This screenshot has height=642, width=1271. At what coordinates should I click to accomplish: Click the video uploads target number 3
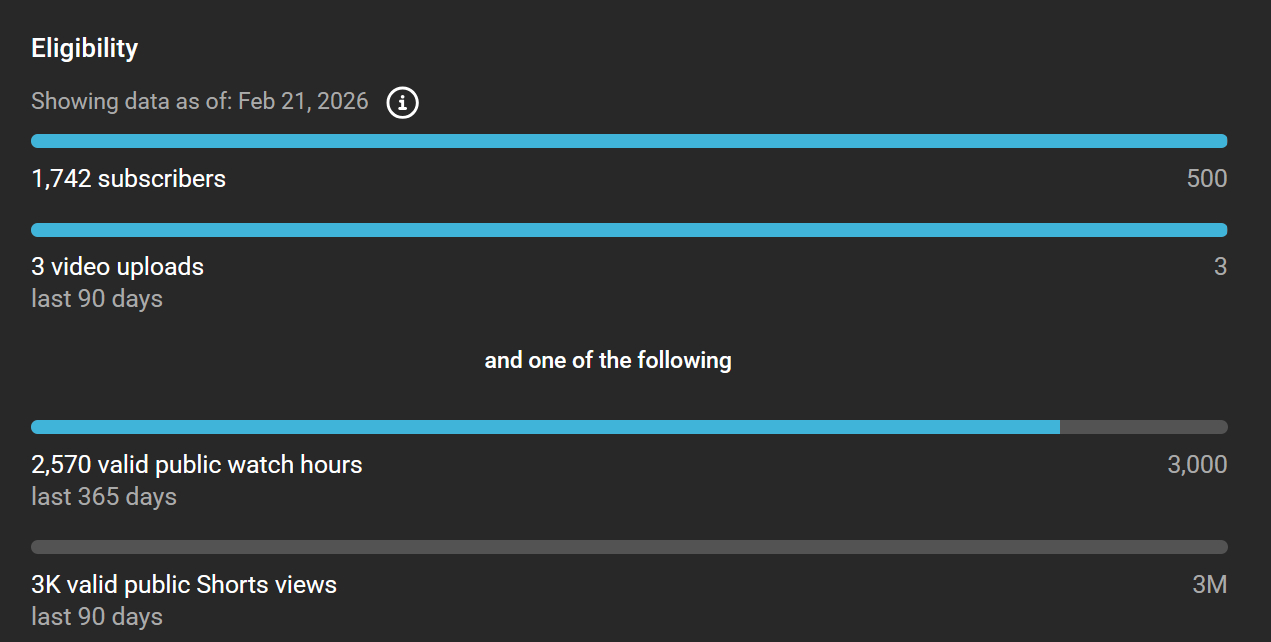click(1220, 267)
